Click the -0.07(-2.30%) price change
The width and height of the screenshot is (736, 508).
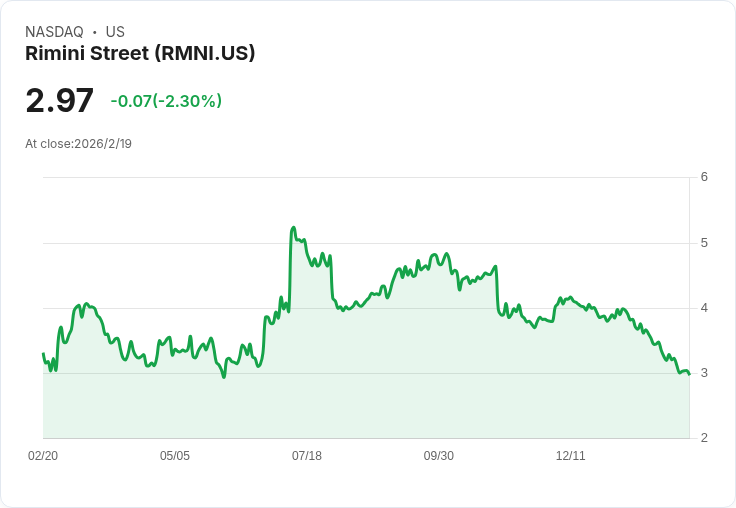(x=166, y=101)
